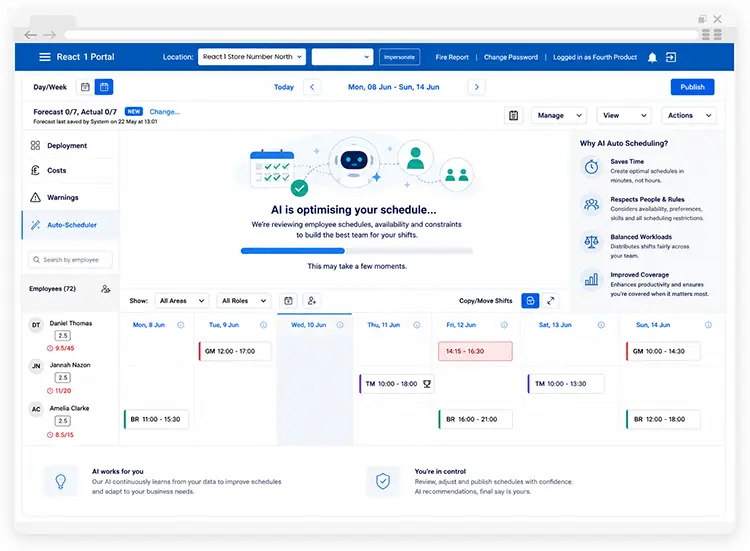Click info icon for Wed, 10 Jun
Image resolution: width=750 pixels, height=551 pixels.
(x=340, y=325)
